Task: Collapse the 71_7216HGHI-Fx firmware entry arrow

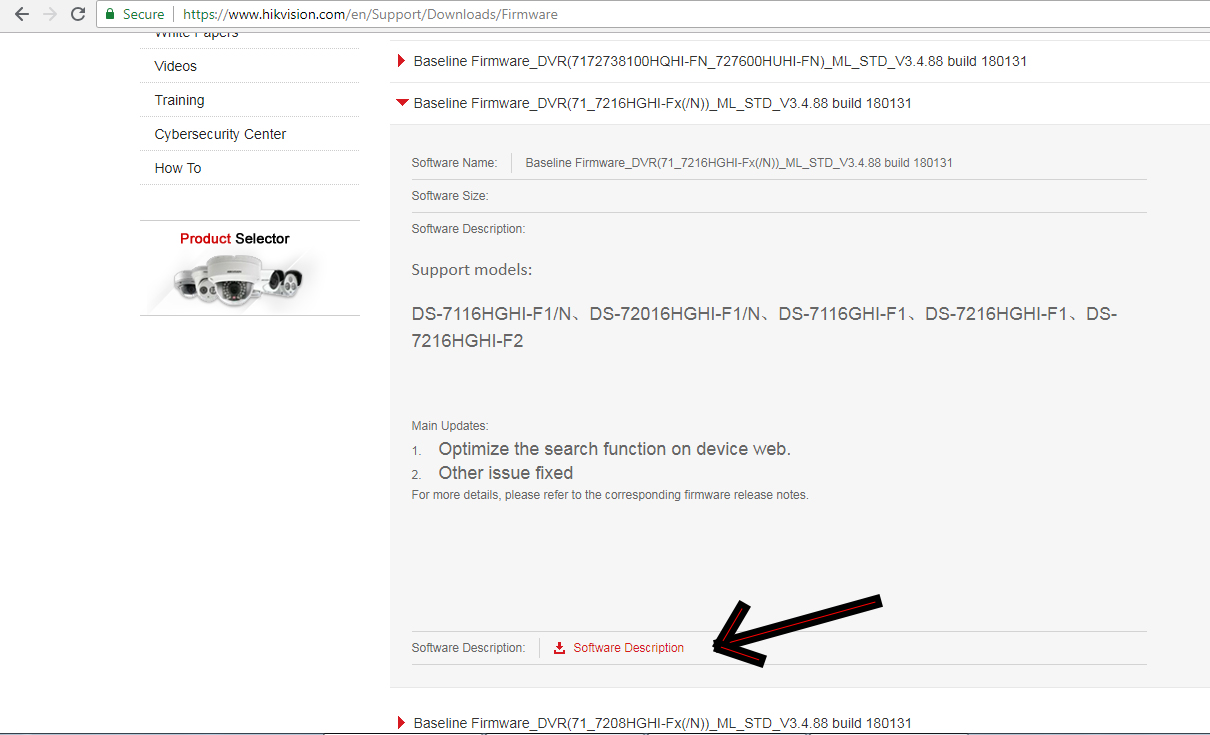Action: (402, 102)
